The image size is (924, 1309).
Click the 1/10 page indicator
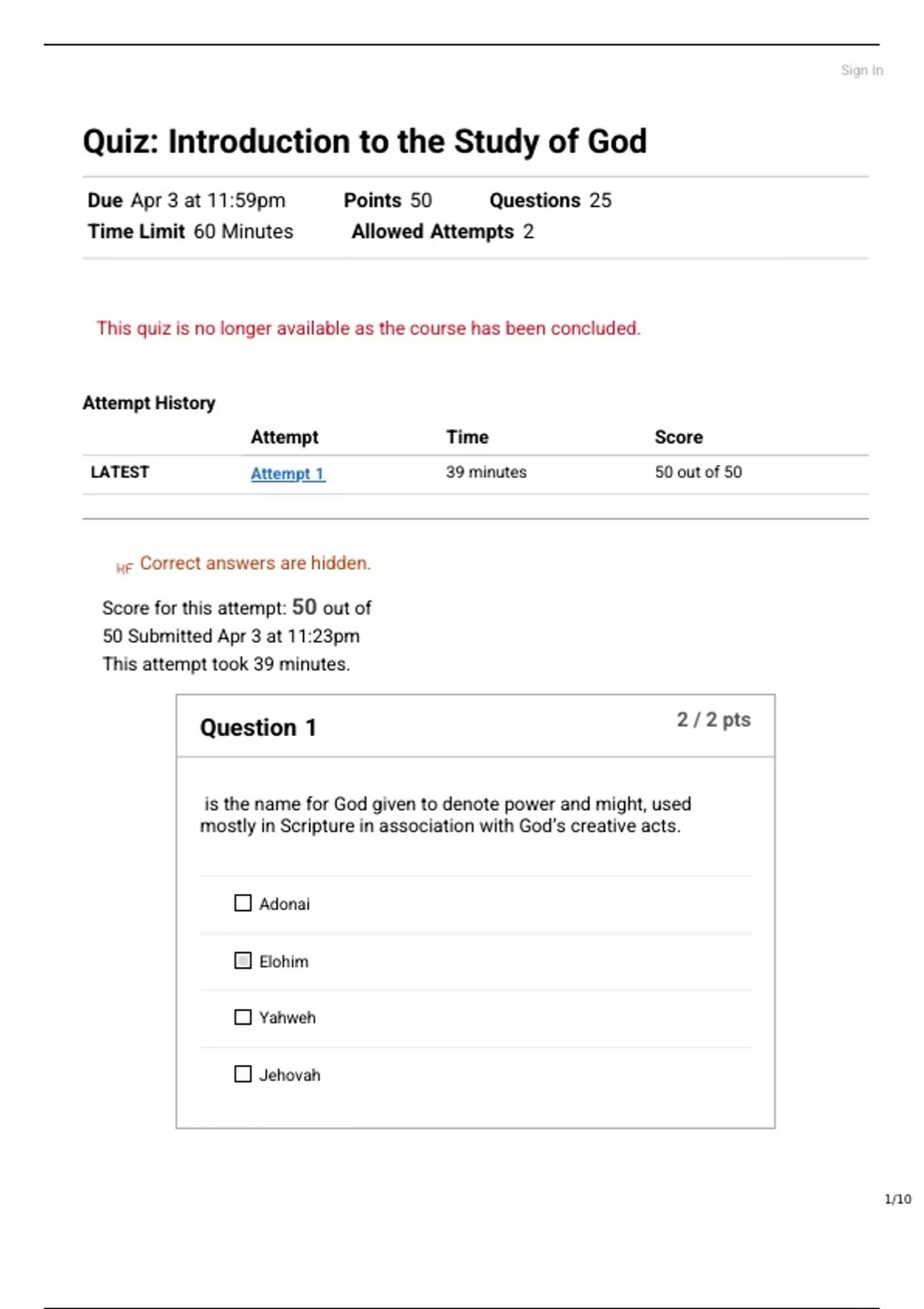[897, 1199]
